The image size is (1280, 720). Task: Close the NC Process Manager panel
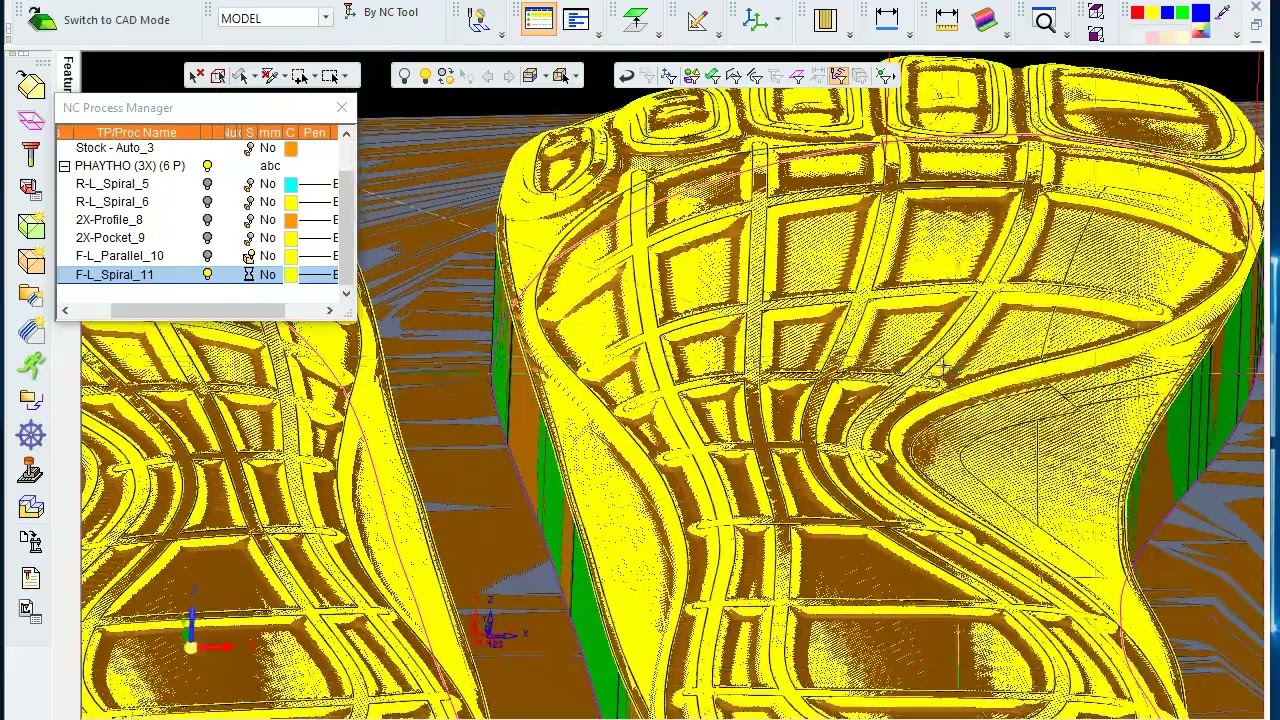[342, 107]
